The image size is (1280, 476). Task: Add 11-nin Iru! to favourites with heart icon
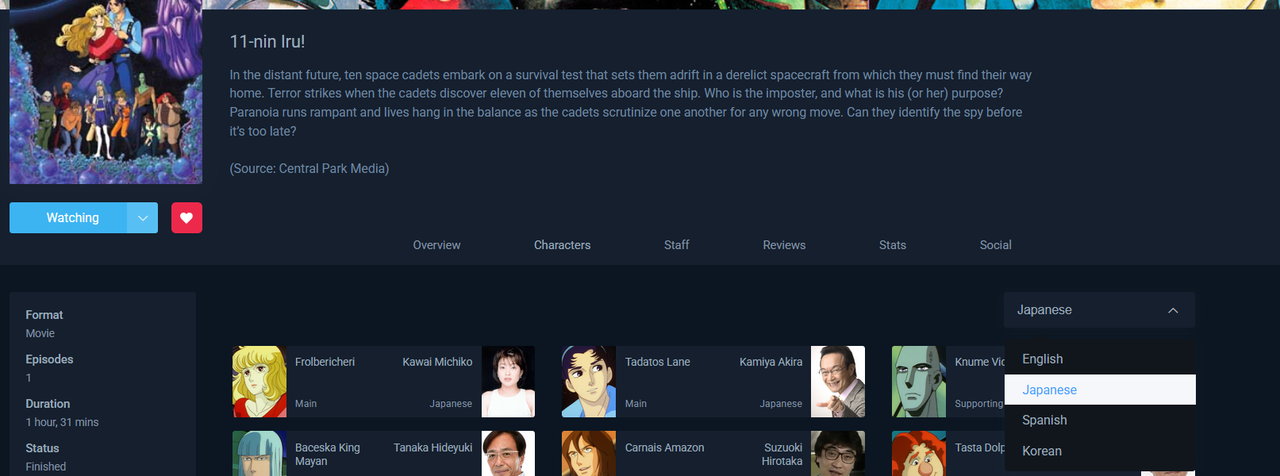(x=186, y=218)
